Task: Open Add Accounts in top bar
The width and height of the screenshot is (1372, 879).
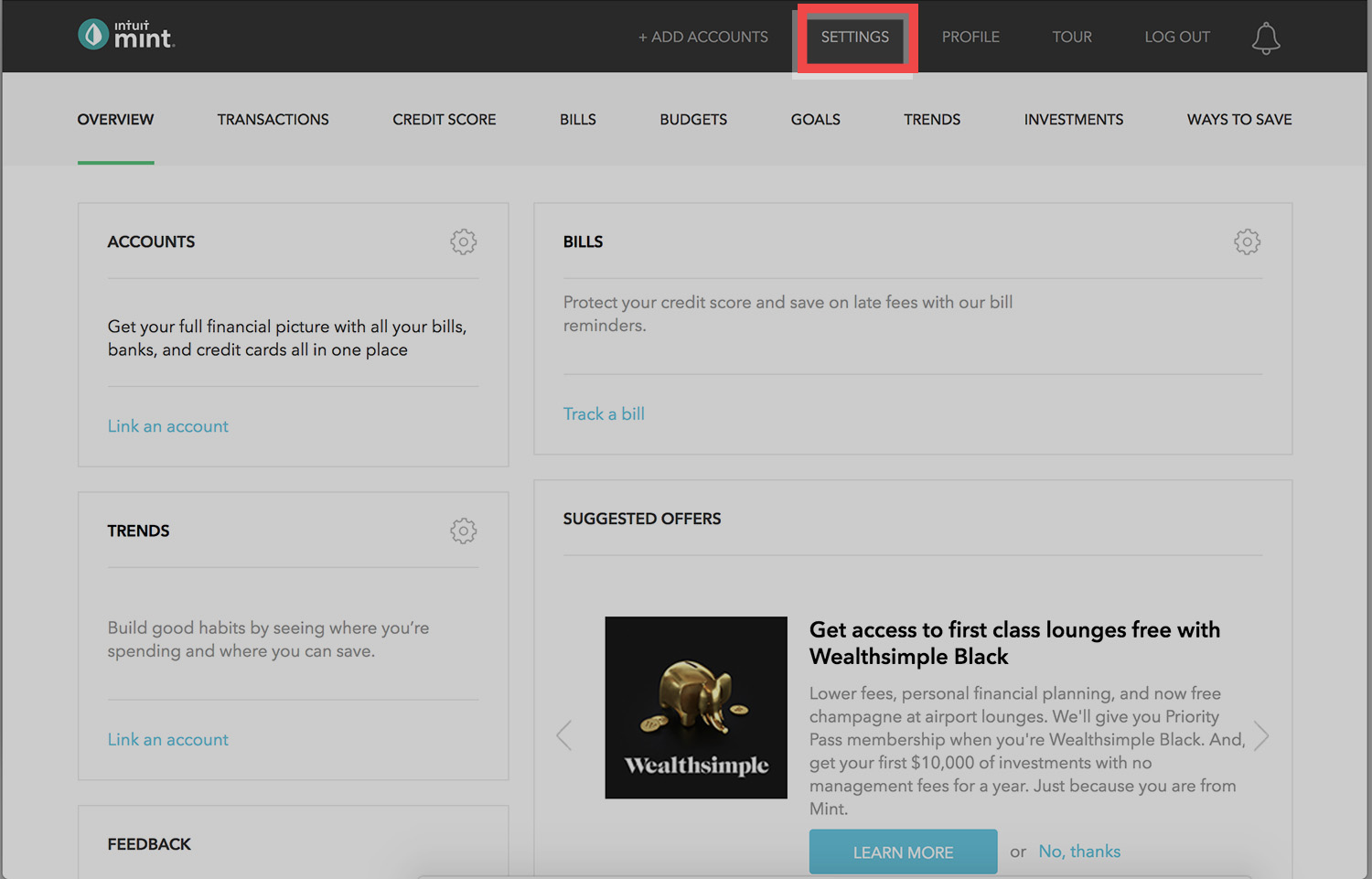Action: coord(703,37)
